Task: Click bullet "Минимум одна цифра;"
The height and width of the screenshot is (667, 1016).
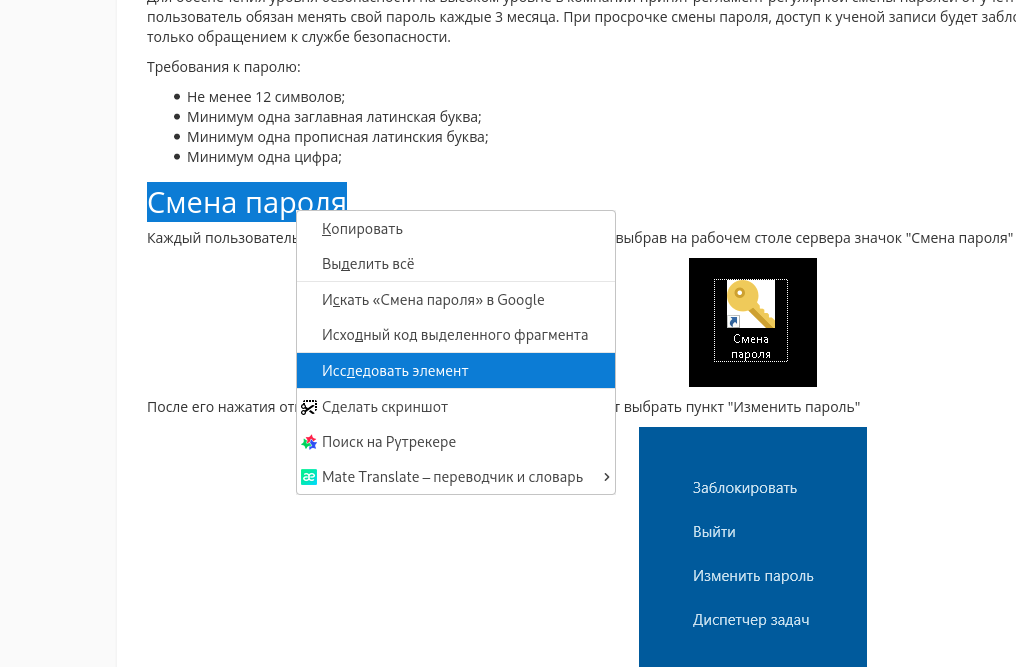Action: (x=264, y=158)
